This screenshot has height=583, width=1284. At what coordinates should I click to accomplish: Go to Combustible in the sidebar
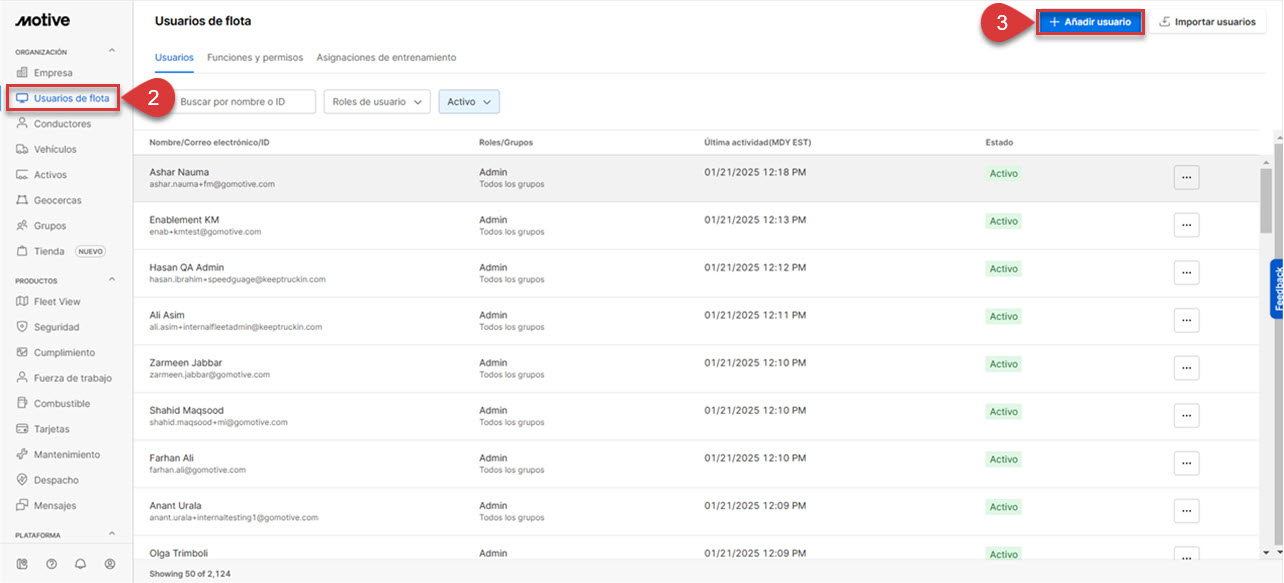[61, 404]
